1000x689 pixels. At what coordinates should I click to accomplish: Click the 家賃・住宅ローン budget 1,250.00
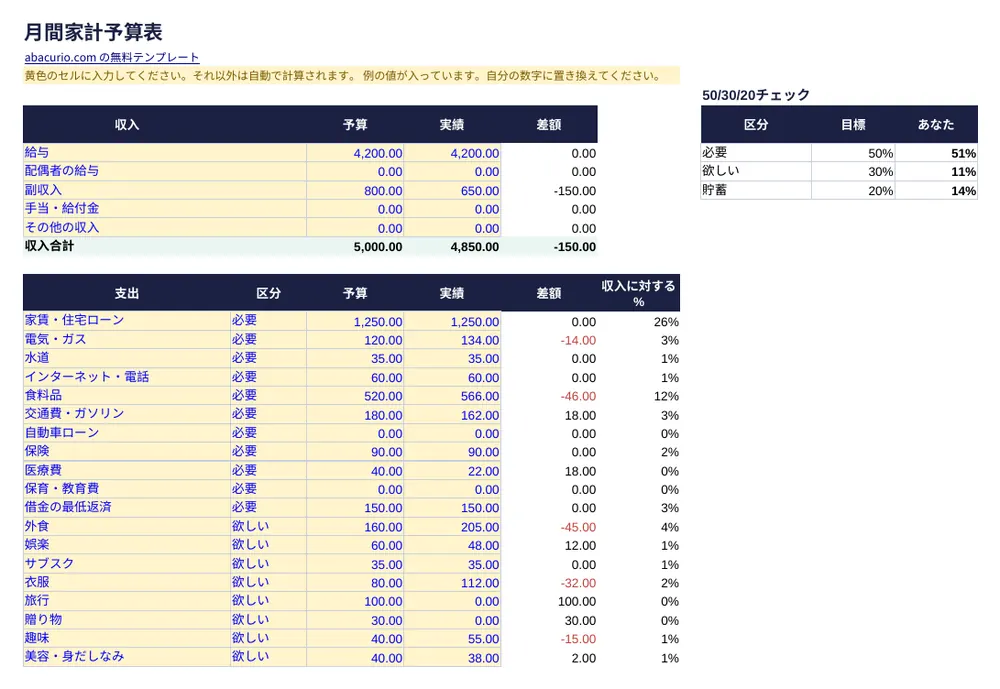tap(355, 322)
